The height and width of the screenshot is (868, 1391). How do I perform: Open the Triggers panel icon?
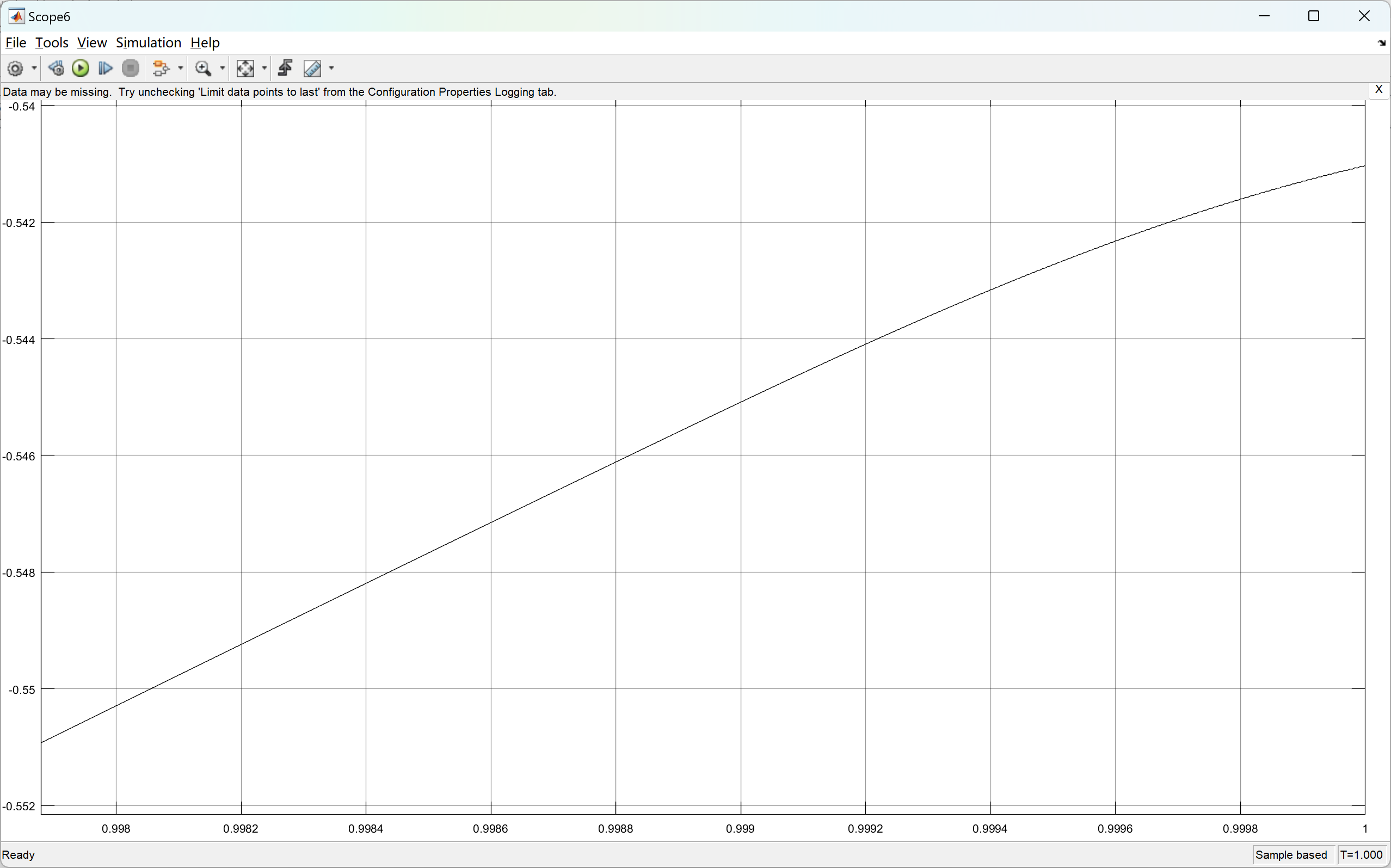pos(285,69)
